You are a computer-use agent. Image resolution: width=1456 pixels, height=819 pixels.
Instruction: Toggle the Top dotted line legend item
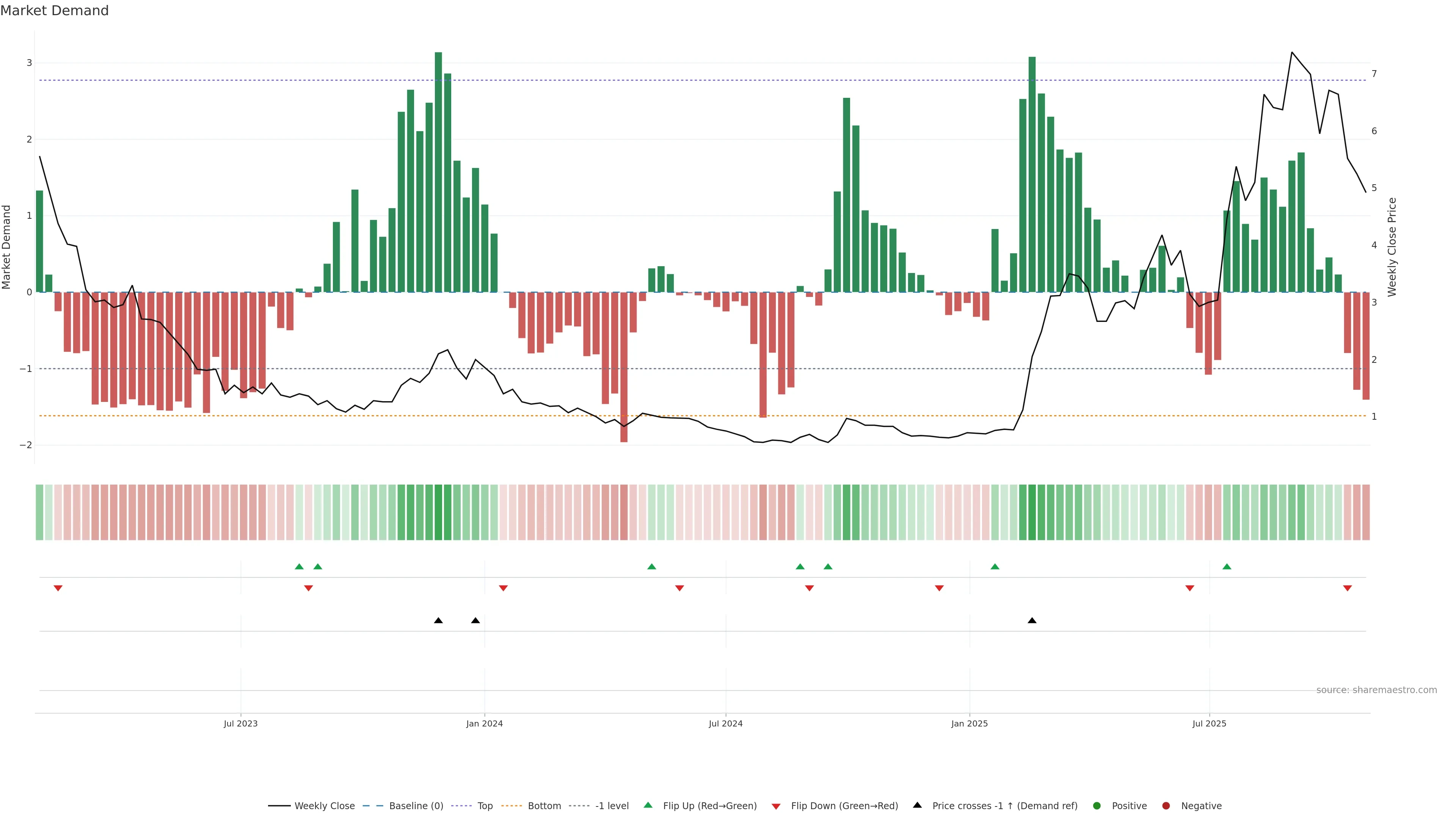(485, 806)
